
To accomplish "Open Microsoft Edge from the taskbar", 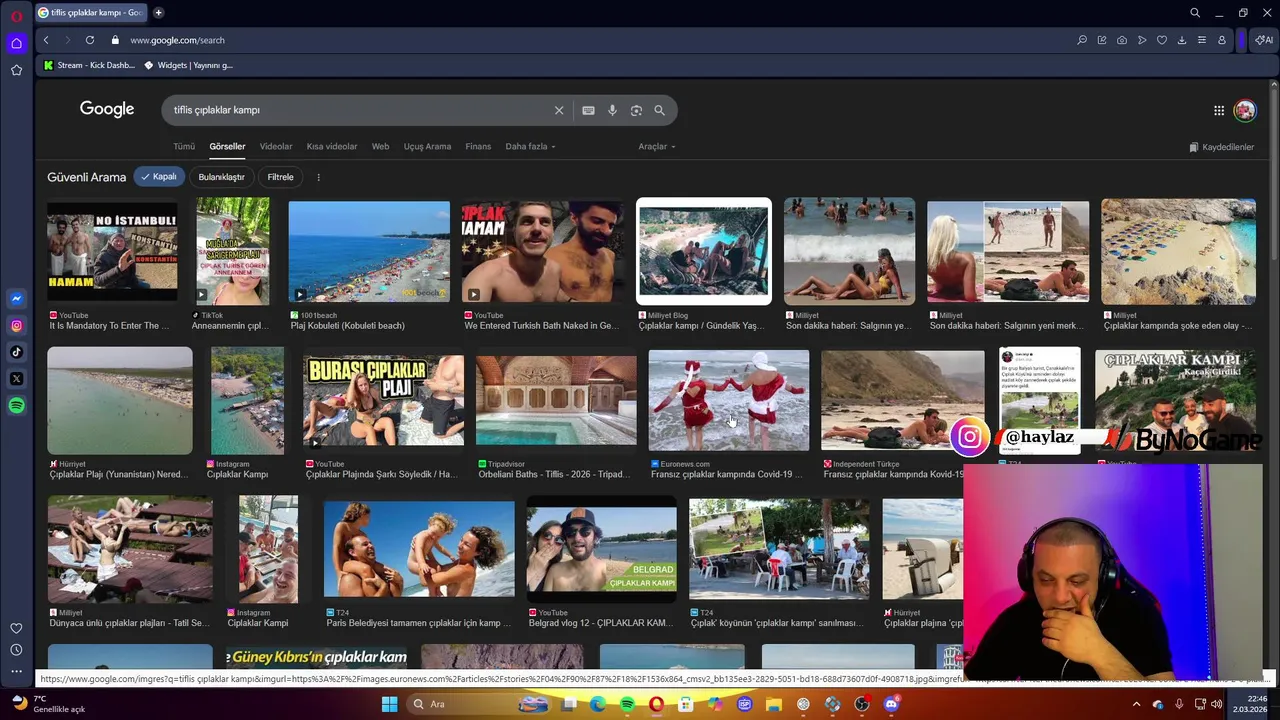I will pyautogui.click(x=598, y=704).
